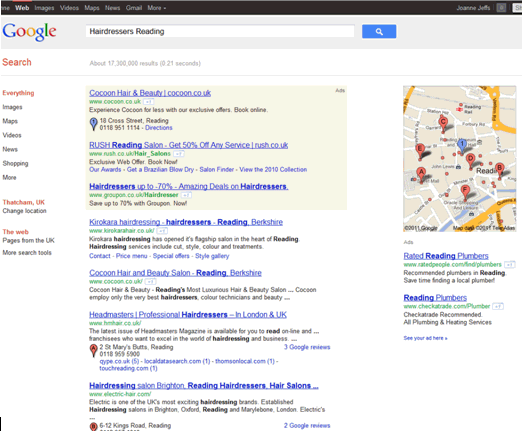Click Salon Finder sitelink
This screenshot has width=522, height=433.
(x=217, y=170)
